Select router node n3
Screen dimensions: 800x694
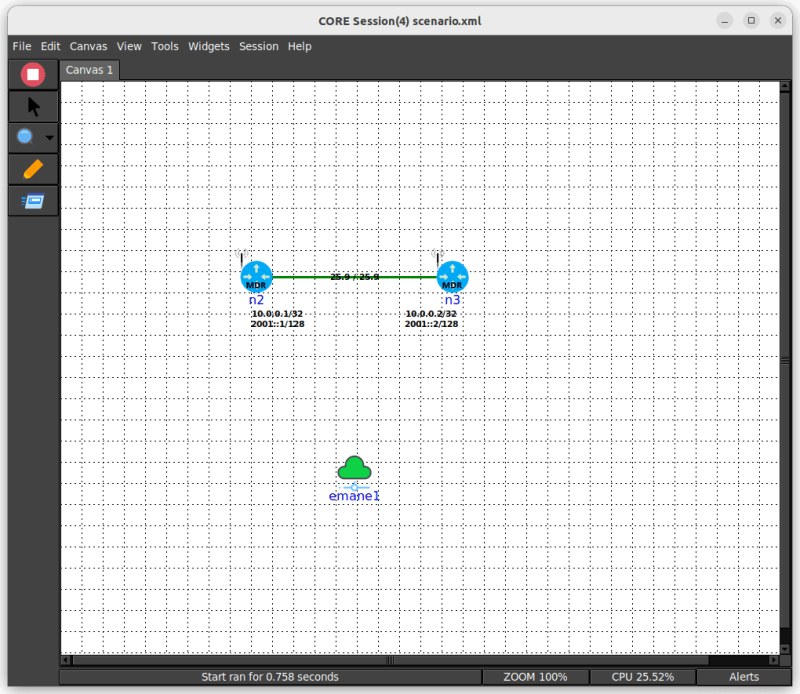(x=452, y=276)
